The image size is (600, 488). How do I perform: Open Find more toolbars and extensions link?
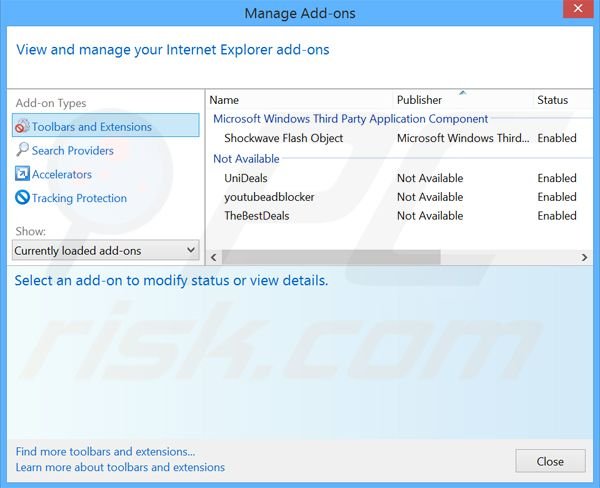point(105,452)
